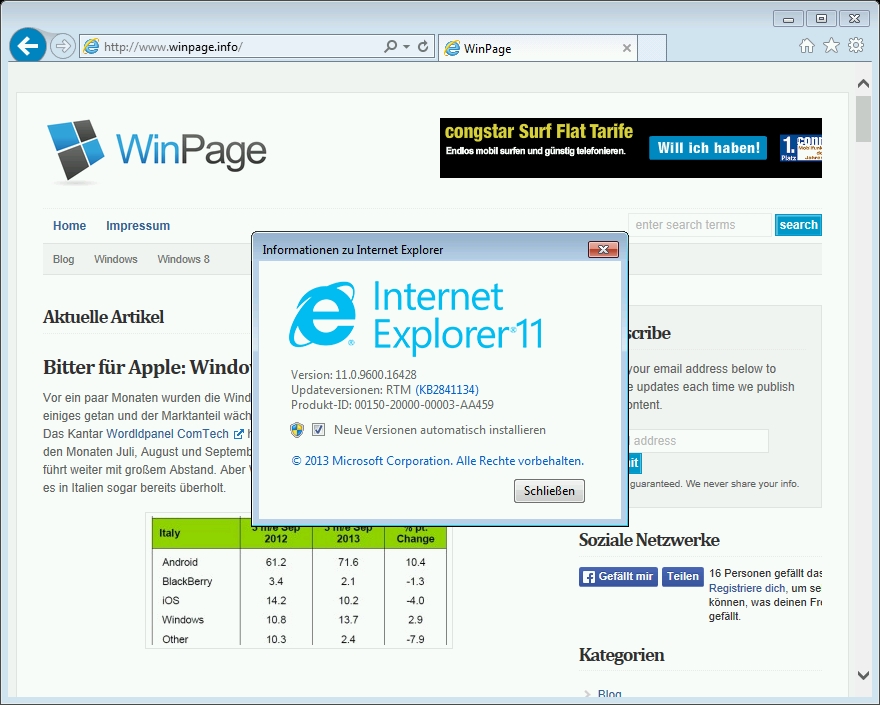Click the 'Soziale Netzwerke' heading
Image resolution: width=880 pixels, height=705 pixels.
pyautogui.click(x=649, y=540)
